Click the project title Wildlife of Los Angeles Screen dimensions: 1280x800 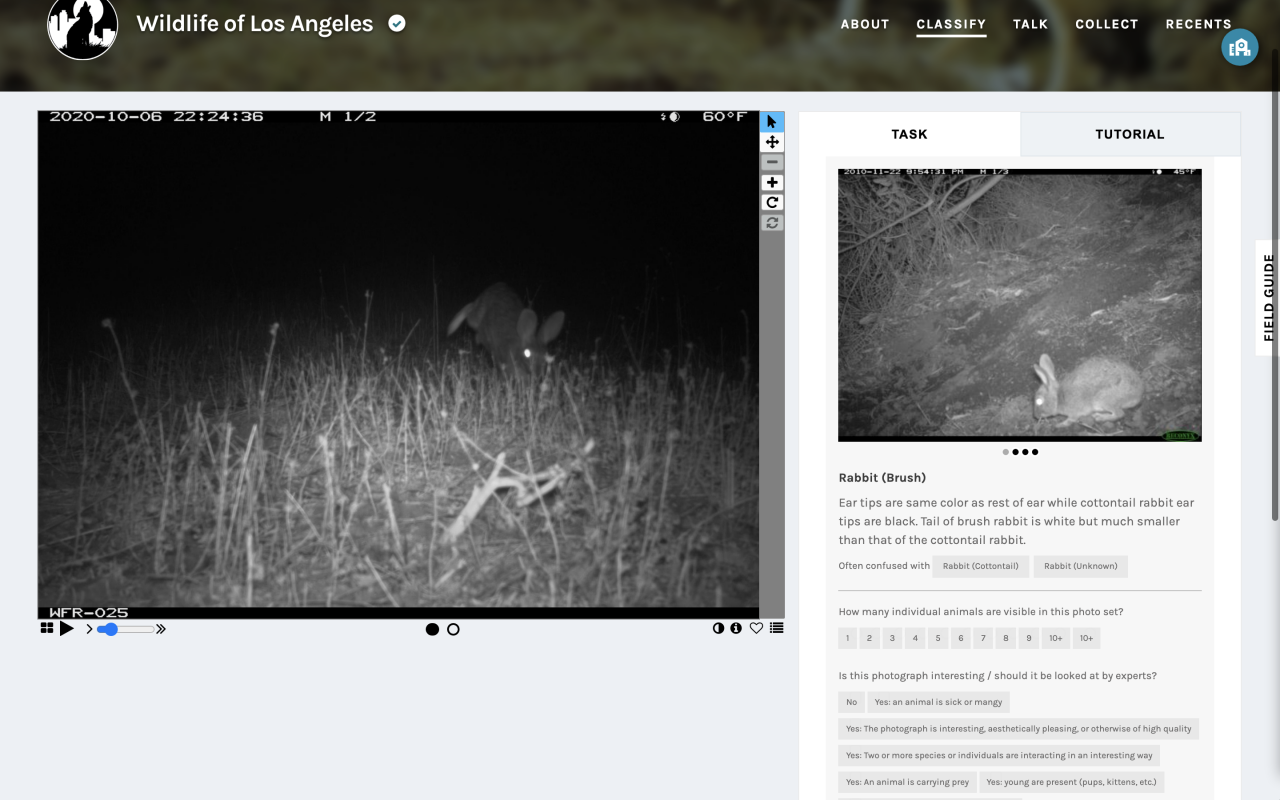point(255,24)
